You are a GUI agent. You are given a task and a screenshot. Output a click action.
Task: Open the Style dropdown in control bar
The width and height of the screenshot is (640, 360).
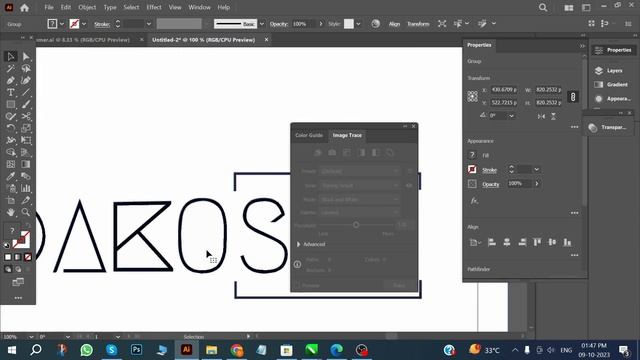click(358, 24)
